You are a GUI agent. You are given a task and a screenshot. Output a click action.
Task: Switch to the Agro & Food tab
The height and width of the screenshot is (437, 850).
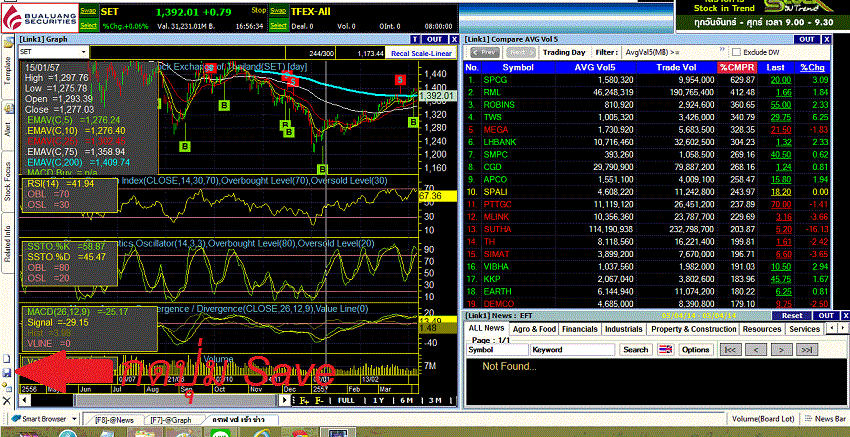click(x=534, y=329)
